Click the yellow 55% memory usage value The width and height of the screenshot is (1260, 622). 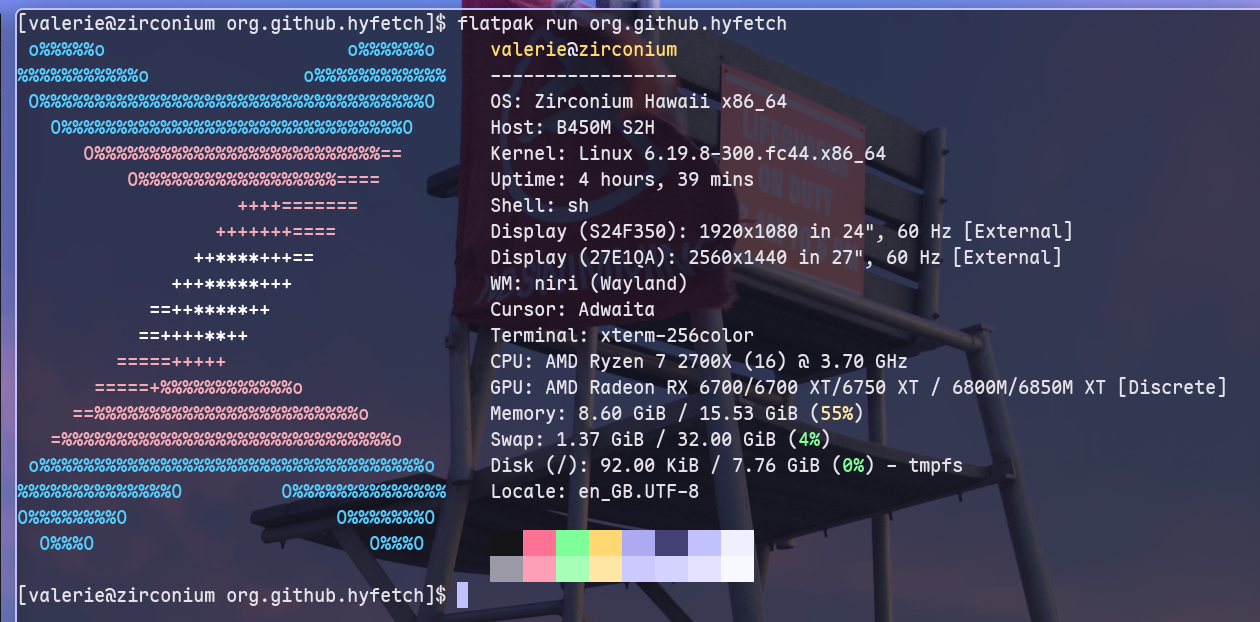pyautogui.click(x=836, y=413)
